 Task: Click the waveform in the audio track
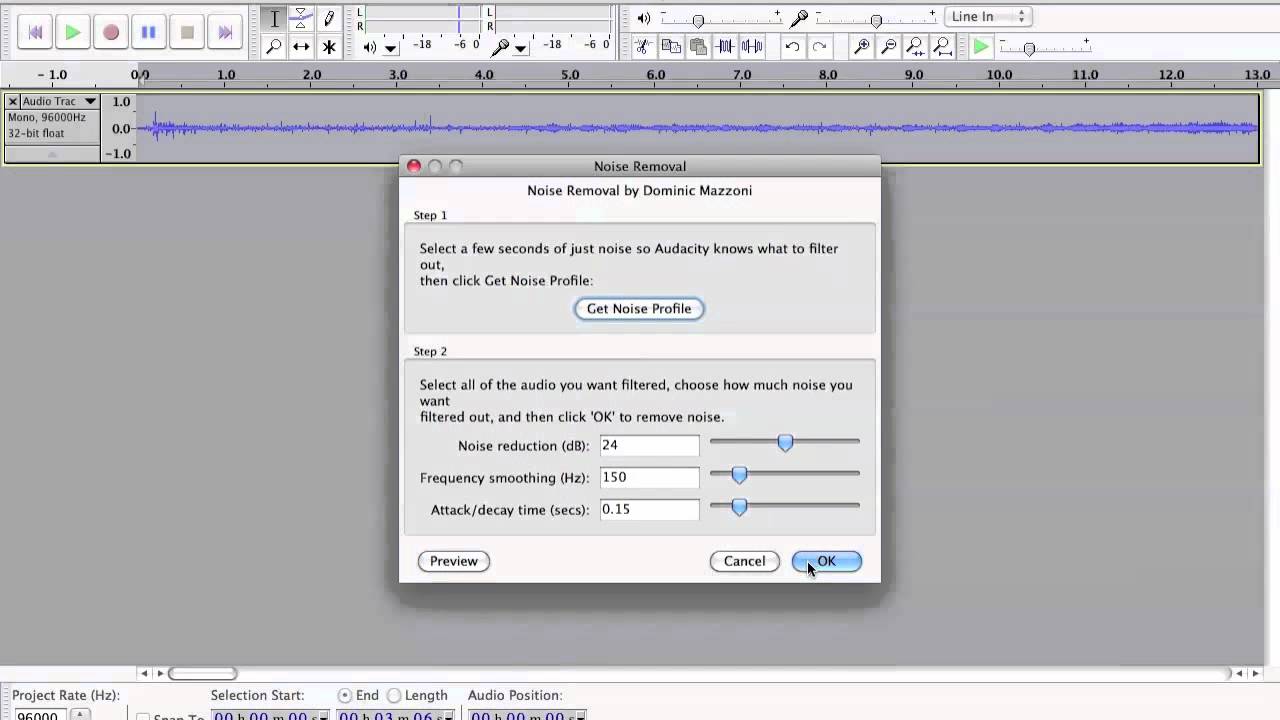697,128
